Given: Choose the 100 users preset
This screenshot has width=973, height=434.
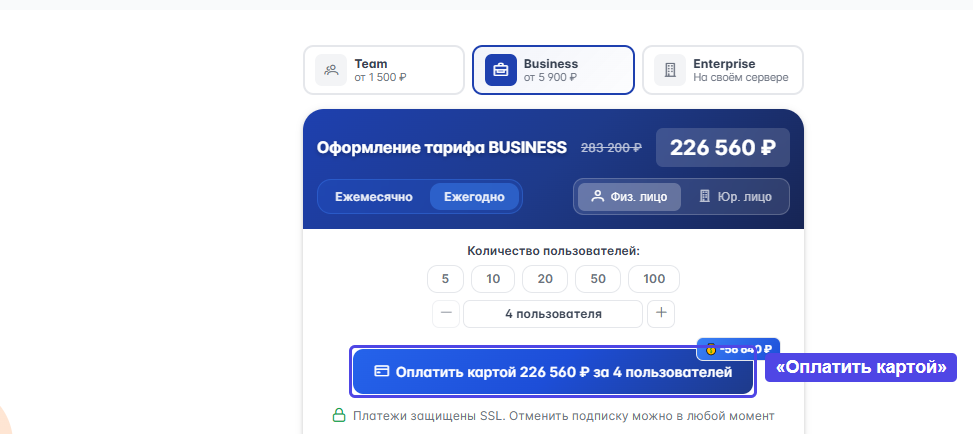Looking at the screenshot, I should click(654, 279).
